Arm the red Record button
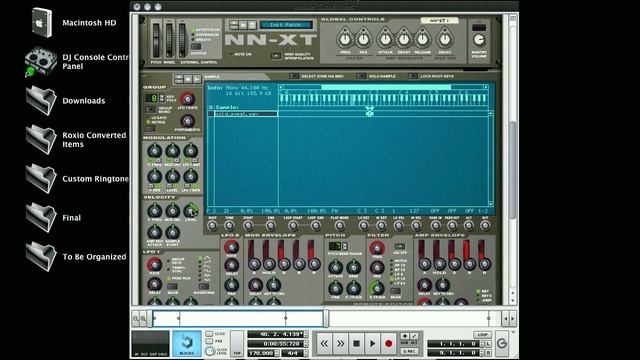 (x=388, y=344)
